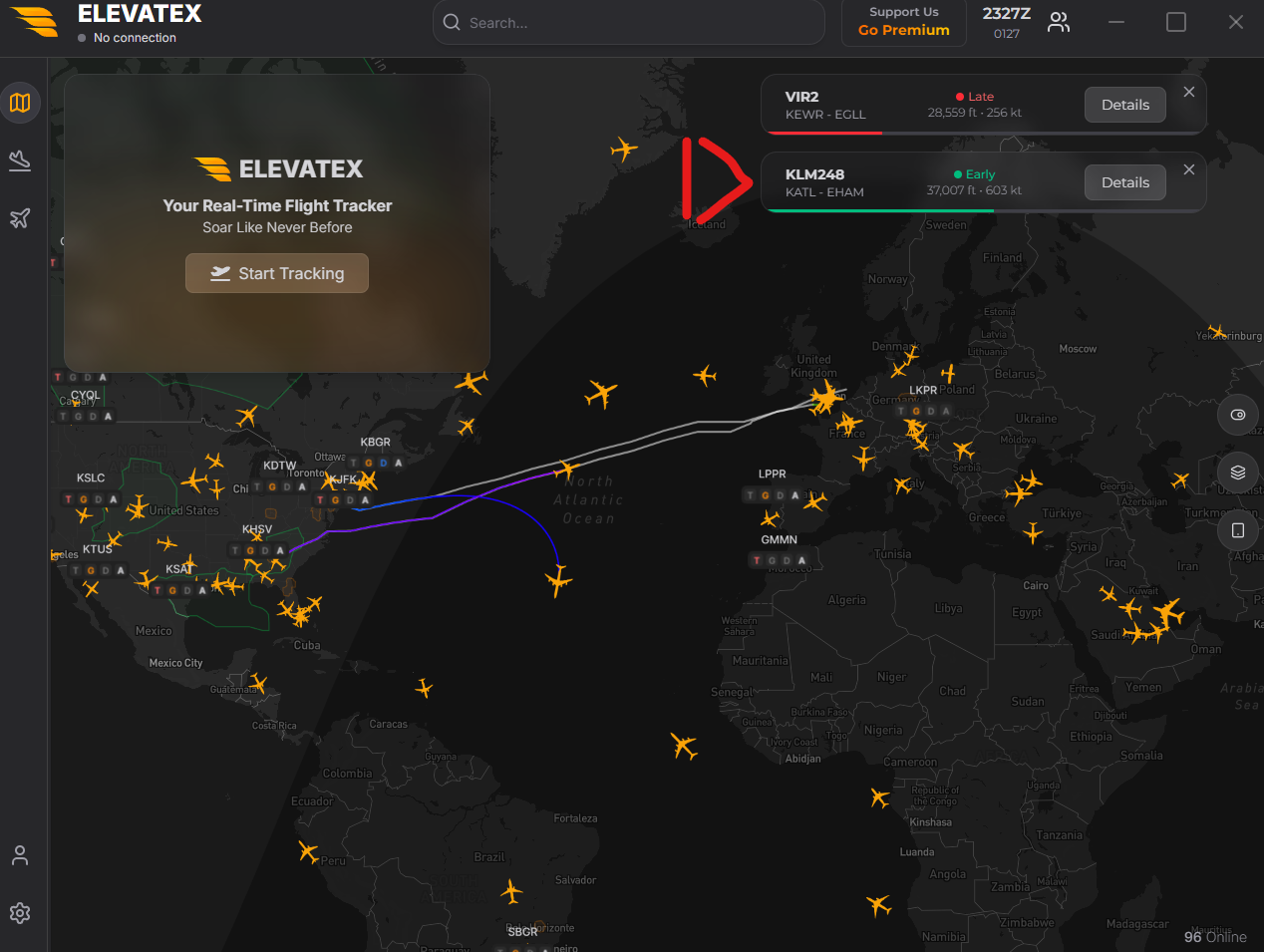Click Support Us Go Premium button

tap(904, 22)
